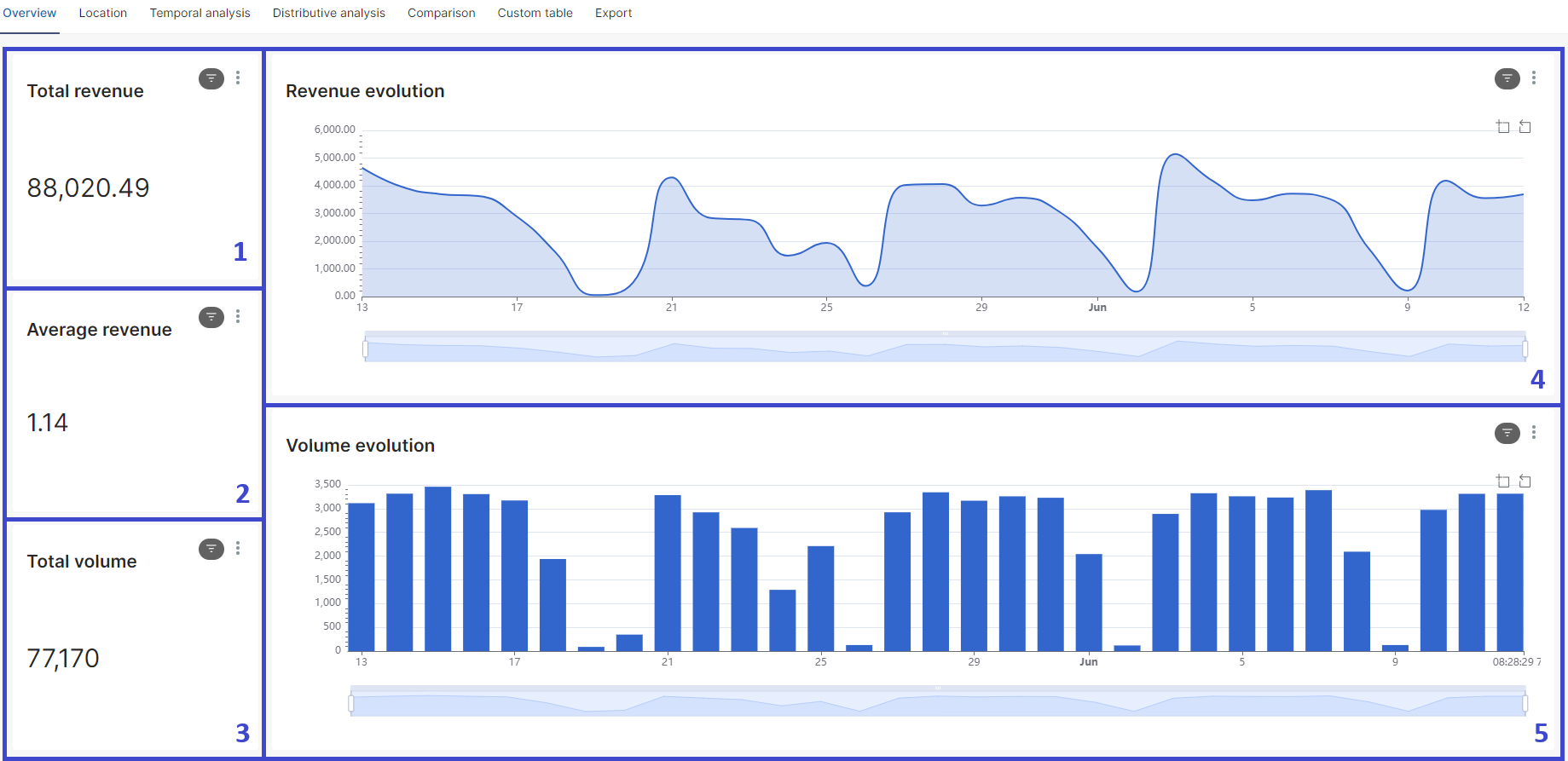This screenshot has height=761, width=1568.
Task: Click right handle of Volume evolution range slider
Action: (1525, 703)
